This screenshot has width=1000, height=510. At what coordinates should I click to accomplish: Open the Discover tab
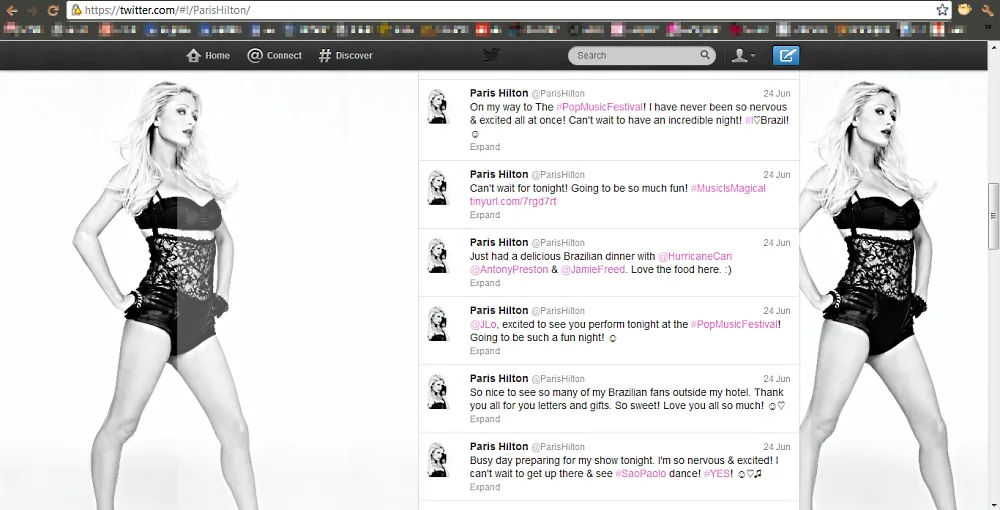(346, 55)
